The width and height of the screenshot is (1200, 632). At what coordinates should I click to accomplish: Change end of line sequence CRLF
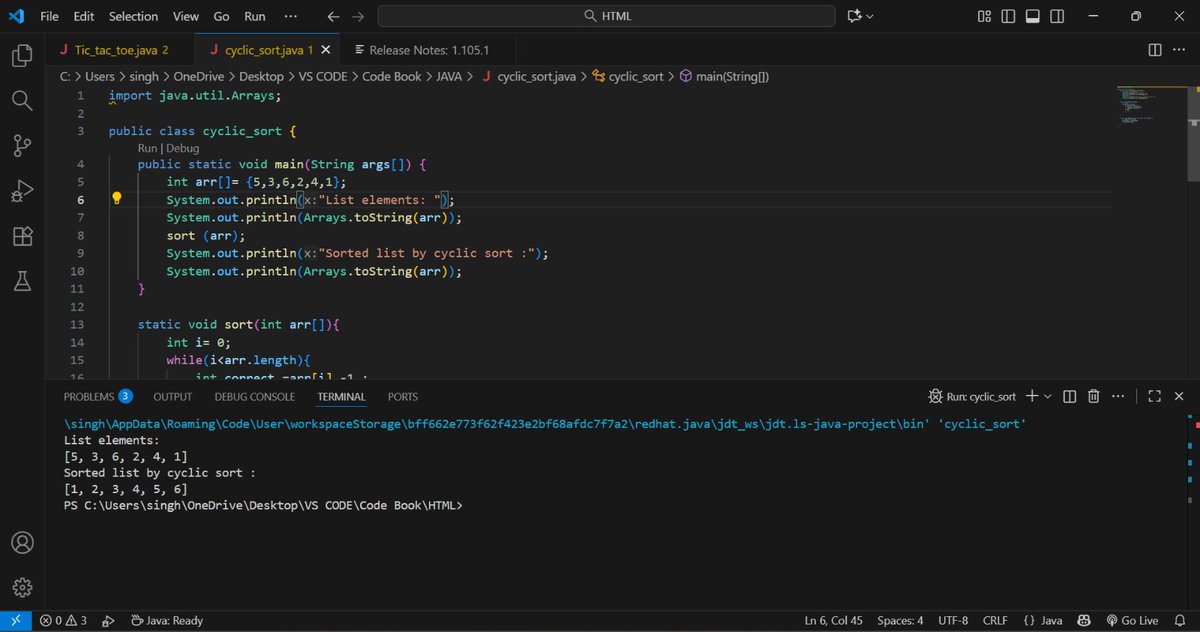click(x=995, y=620)
